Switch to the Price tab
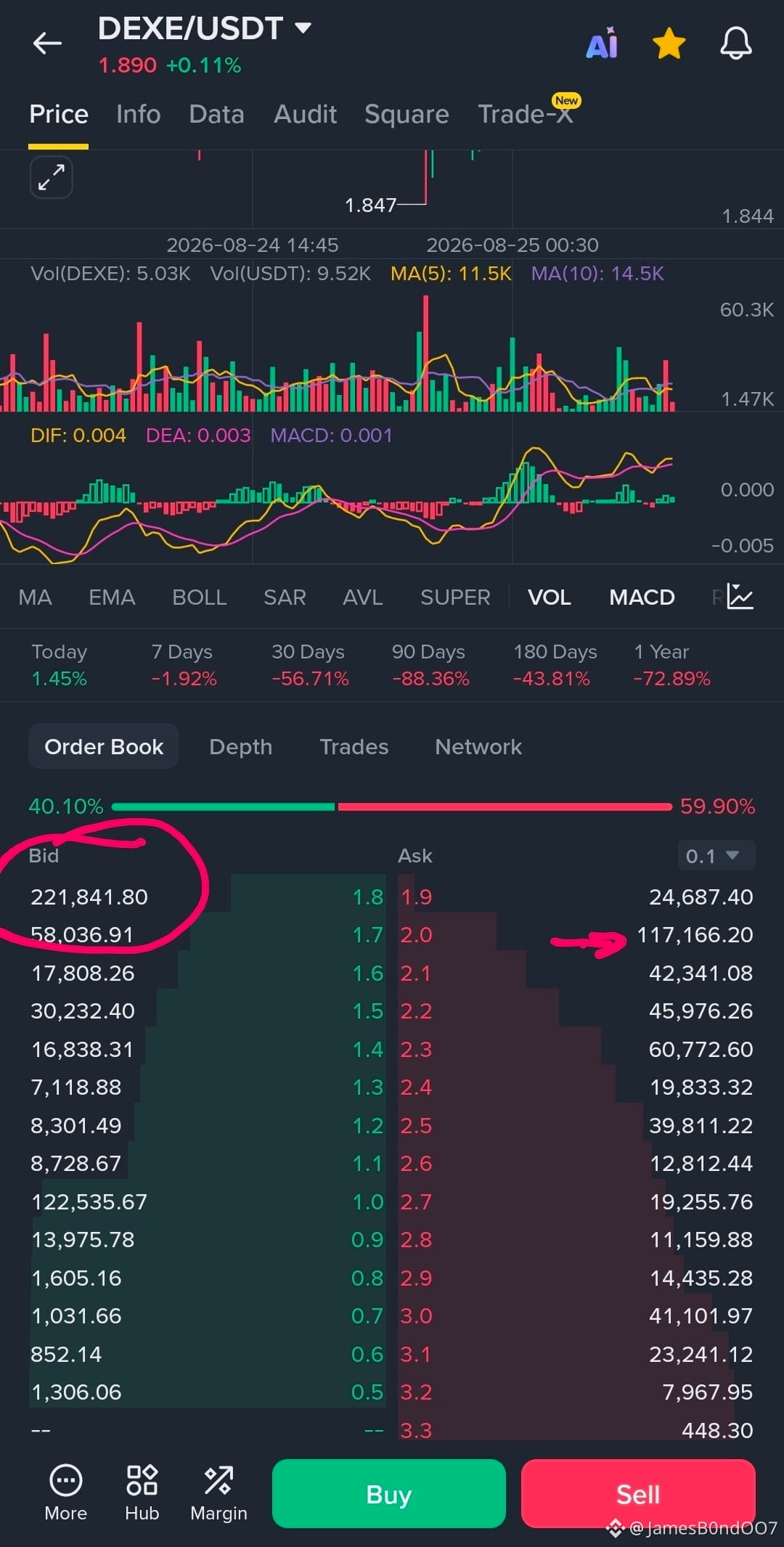 click(x=59, y=115)
